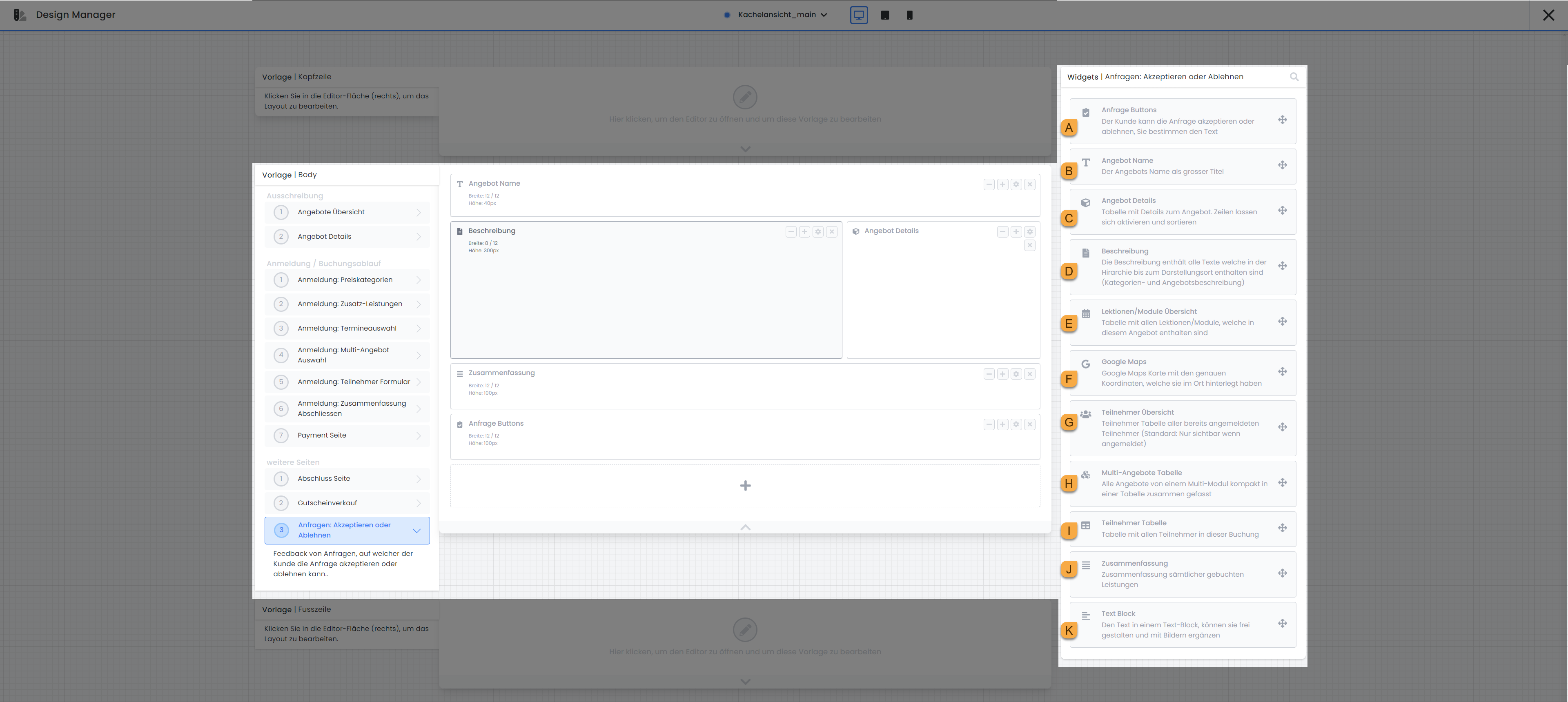
Task: Add a new row with the large plus area
Action: (745, 485)
